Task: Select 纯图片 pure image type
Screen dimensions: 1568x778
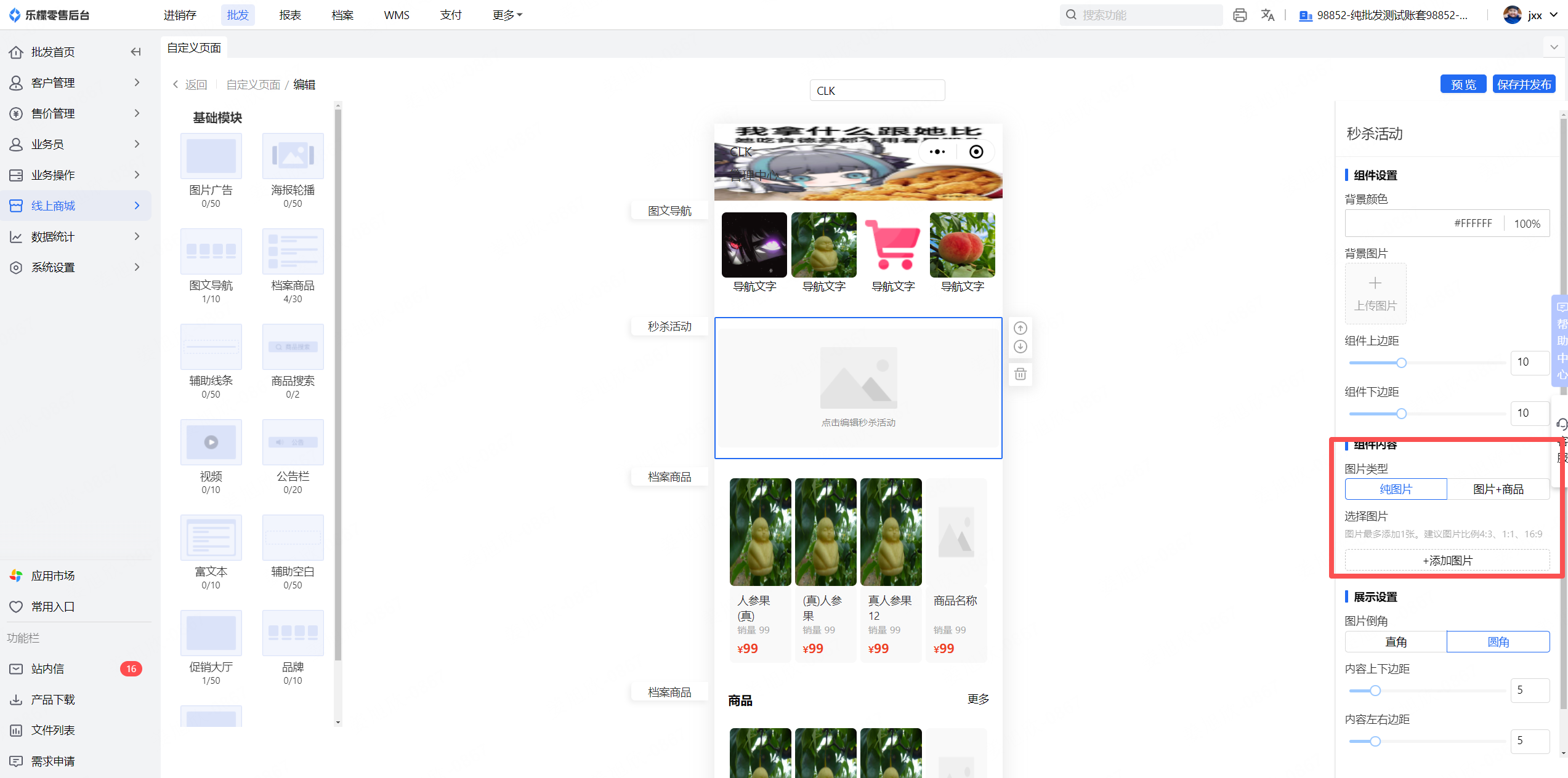Action: tap(1396, 489)
